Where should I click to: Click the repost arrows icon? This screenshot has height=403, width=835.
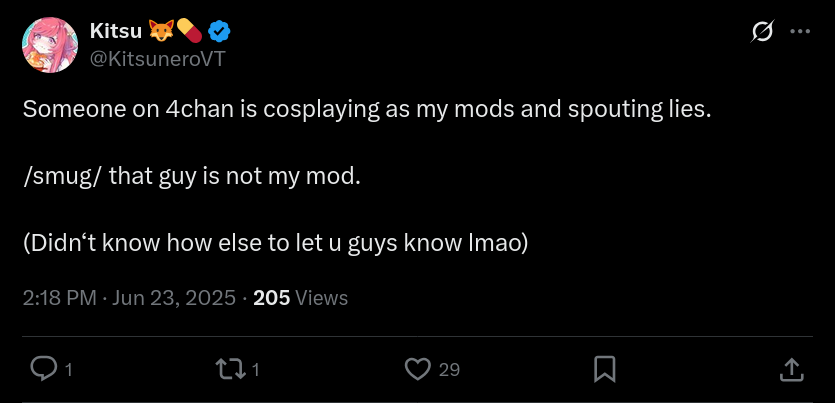point(230,370)
